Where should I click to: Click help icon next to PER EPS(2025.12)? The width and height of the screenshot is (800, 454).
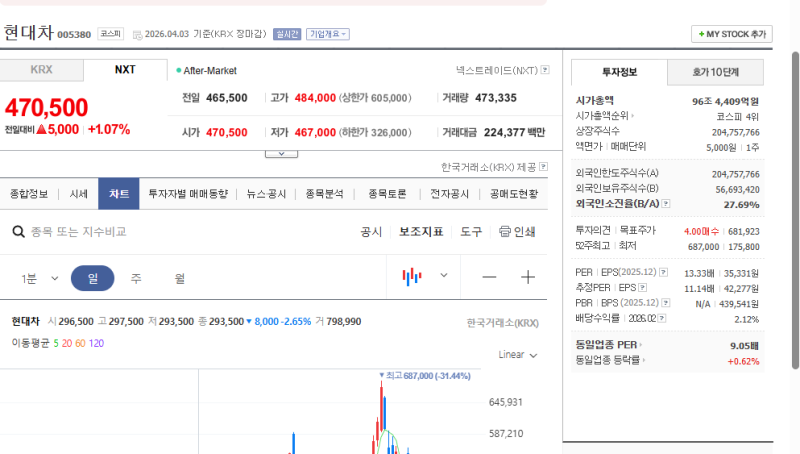(663, 272)
